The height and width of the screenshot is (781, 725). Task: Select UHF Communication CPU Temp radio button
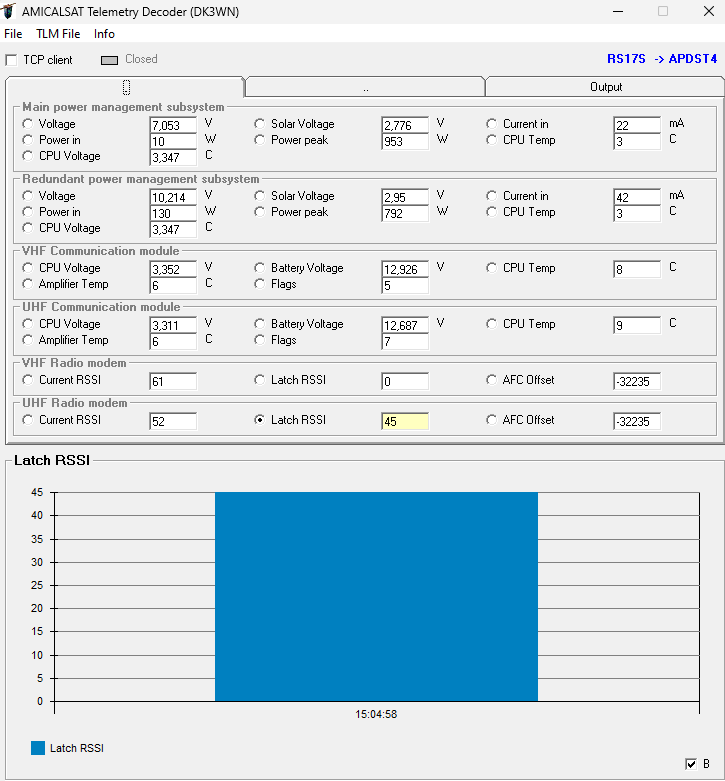pyautogui.click(x=491, y=324)
